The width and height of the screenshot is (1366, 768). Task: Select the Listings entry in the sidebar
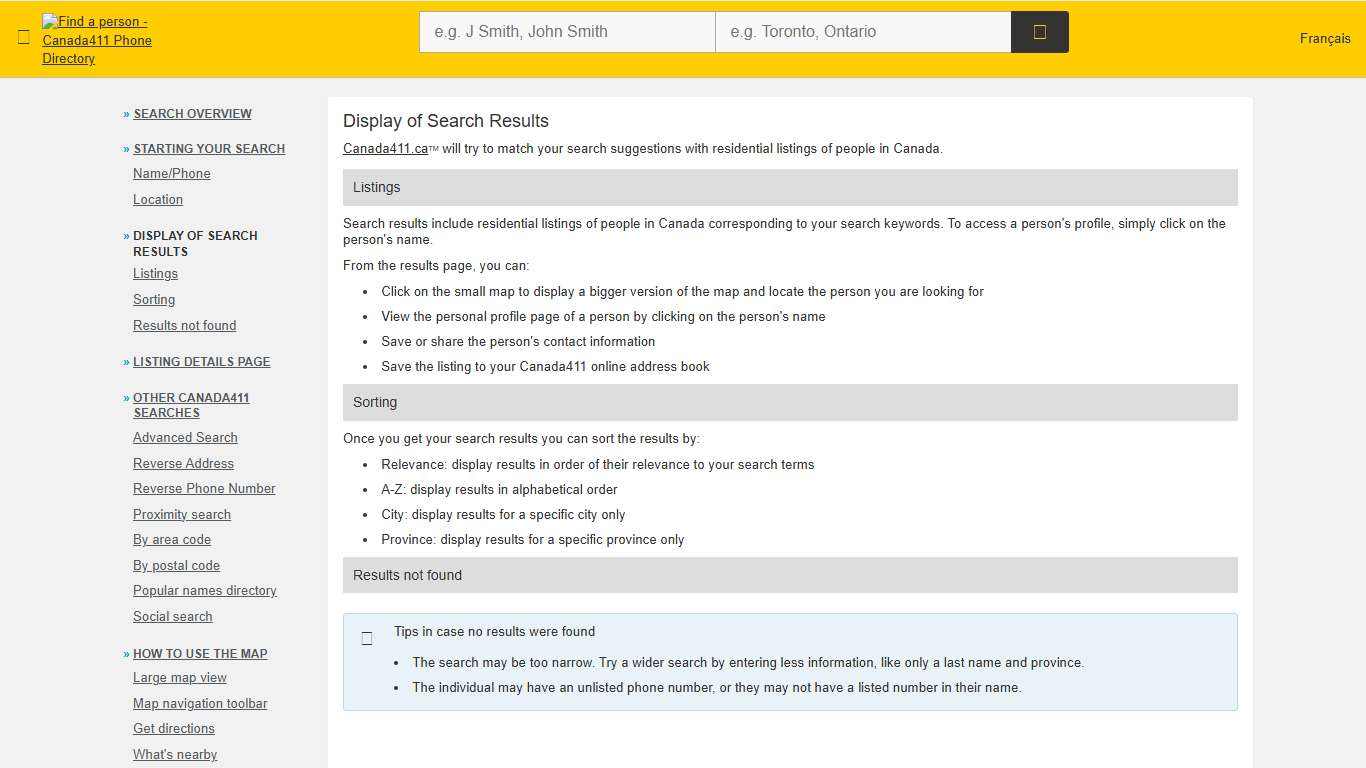(x=155, y=273)
